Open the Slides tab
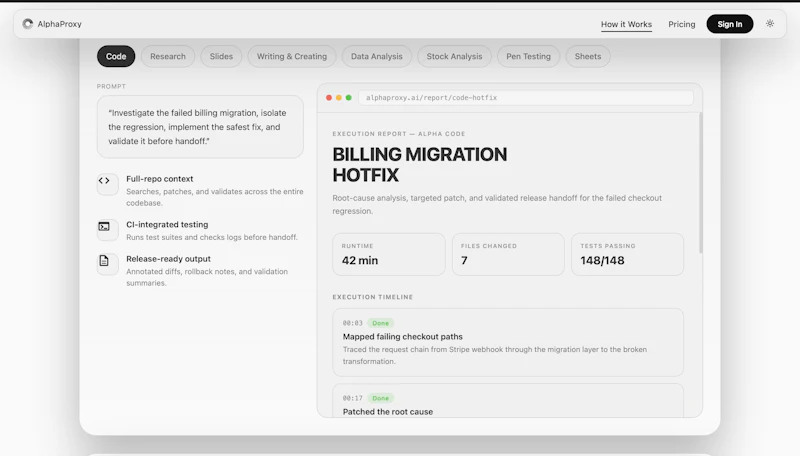This screenshot has height=456, width=800. [x=221, y=56]
